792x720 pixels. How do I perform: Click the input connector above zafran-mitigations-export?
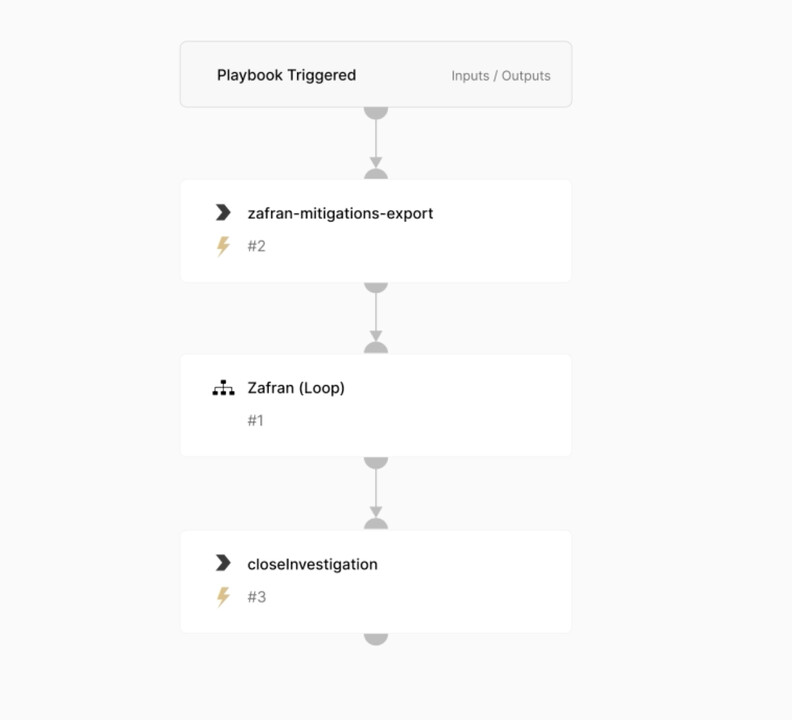(x=376, y=174)
